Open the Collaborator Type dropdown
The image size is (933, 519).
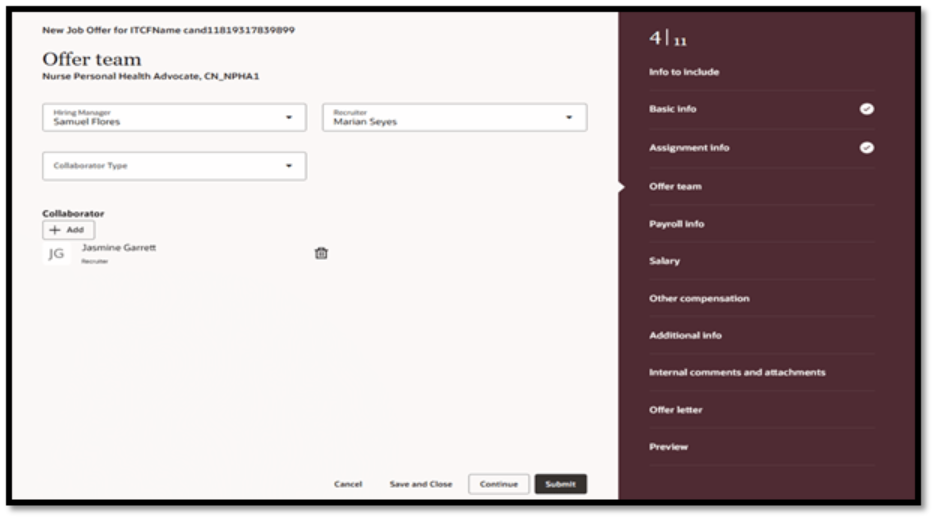point(289,166)
